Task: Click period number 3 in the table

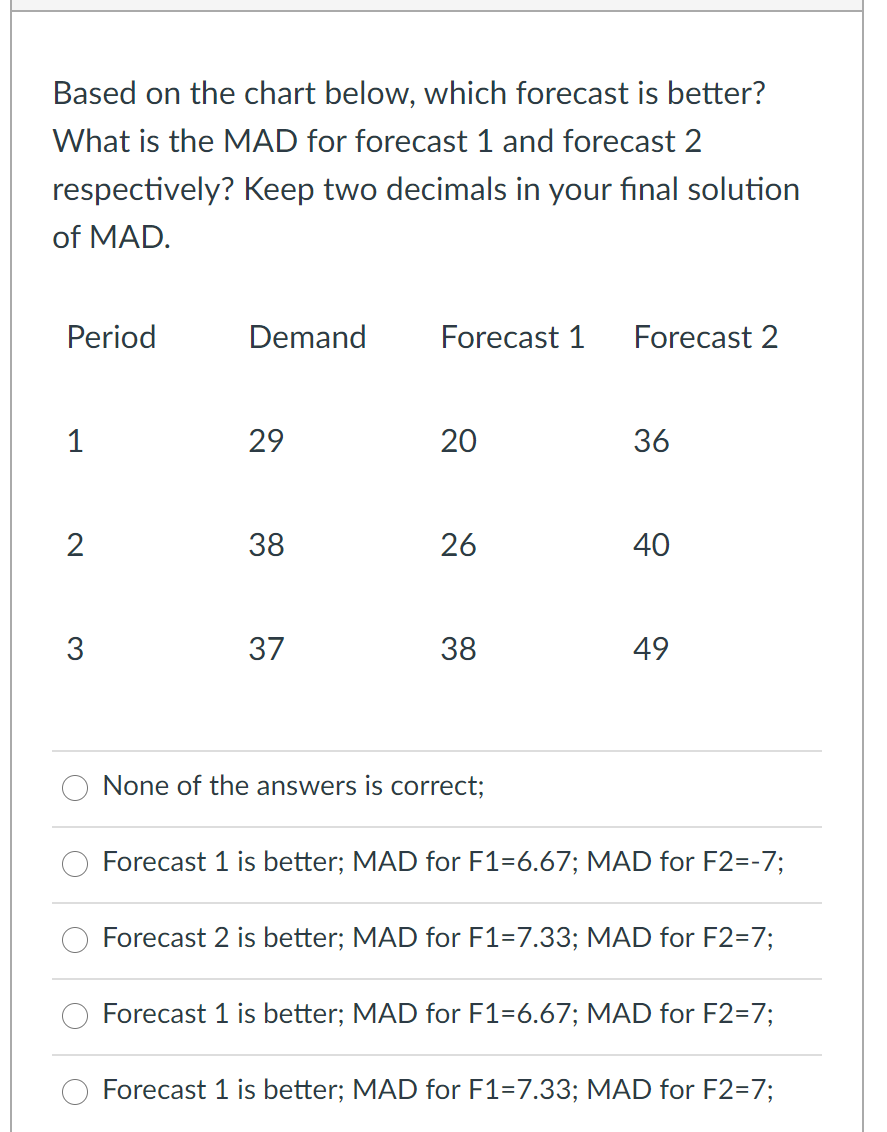Action: point(75,649)
